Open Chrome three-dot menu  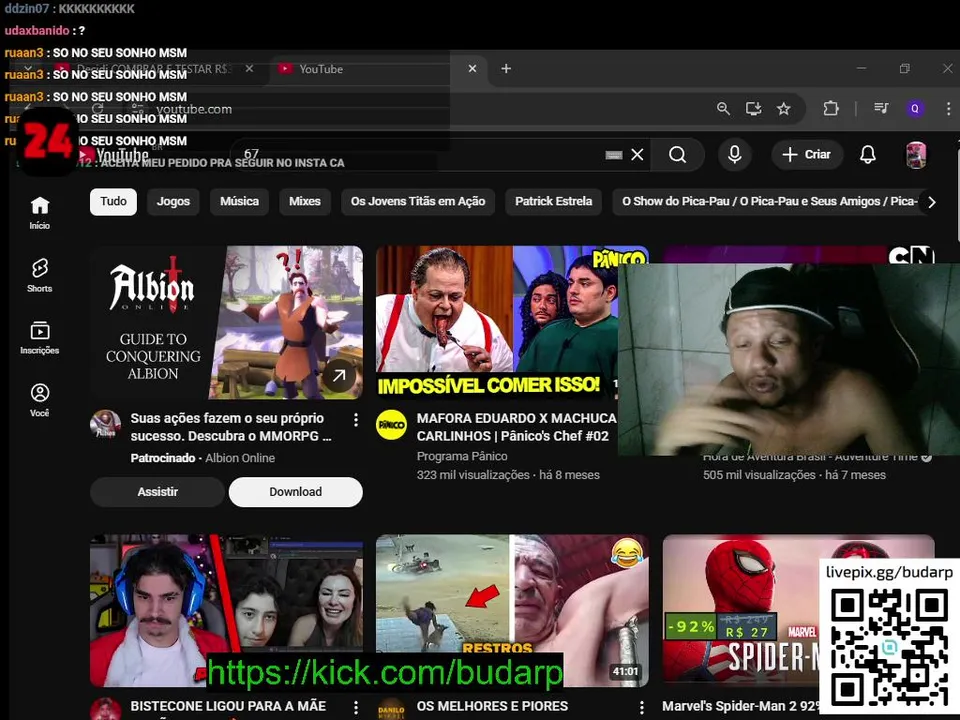click(948, 109)
